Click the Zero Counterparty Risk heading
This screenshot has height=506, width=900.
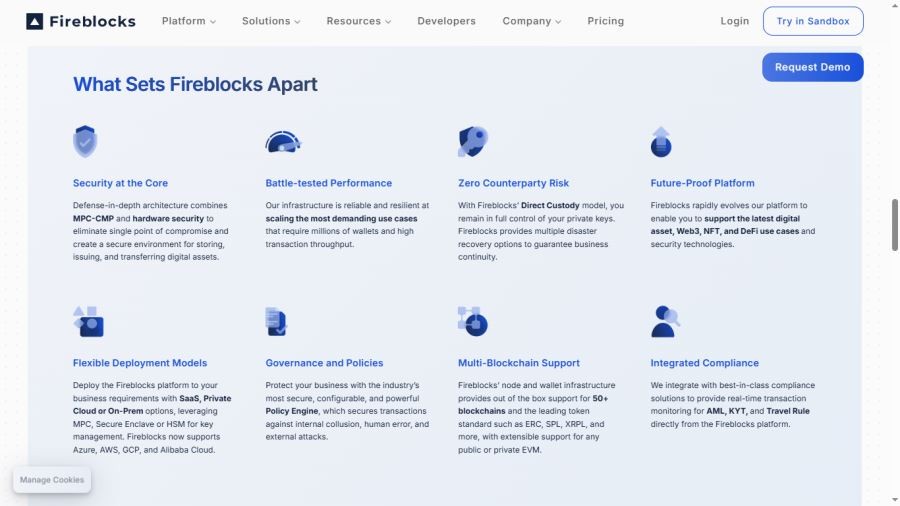[x=513, y=183]
